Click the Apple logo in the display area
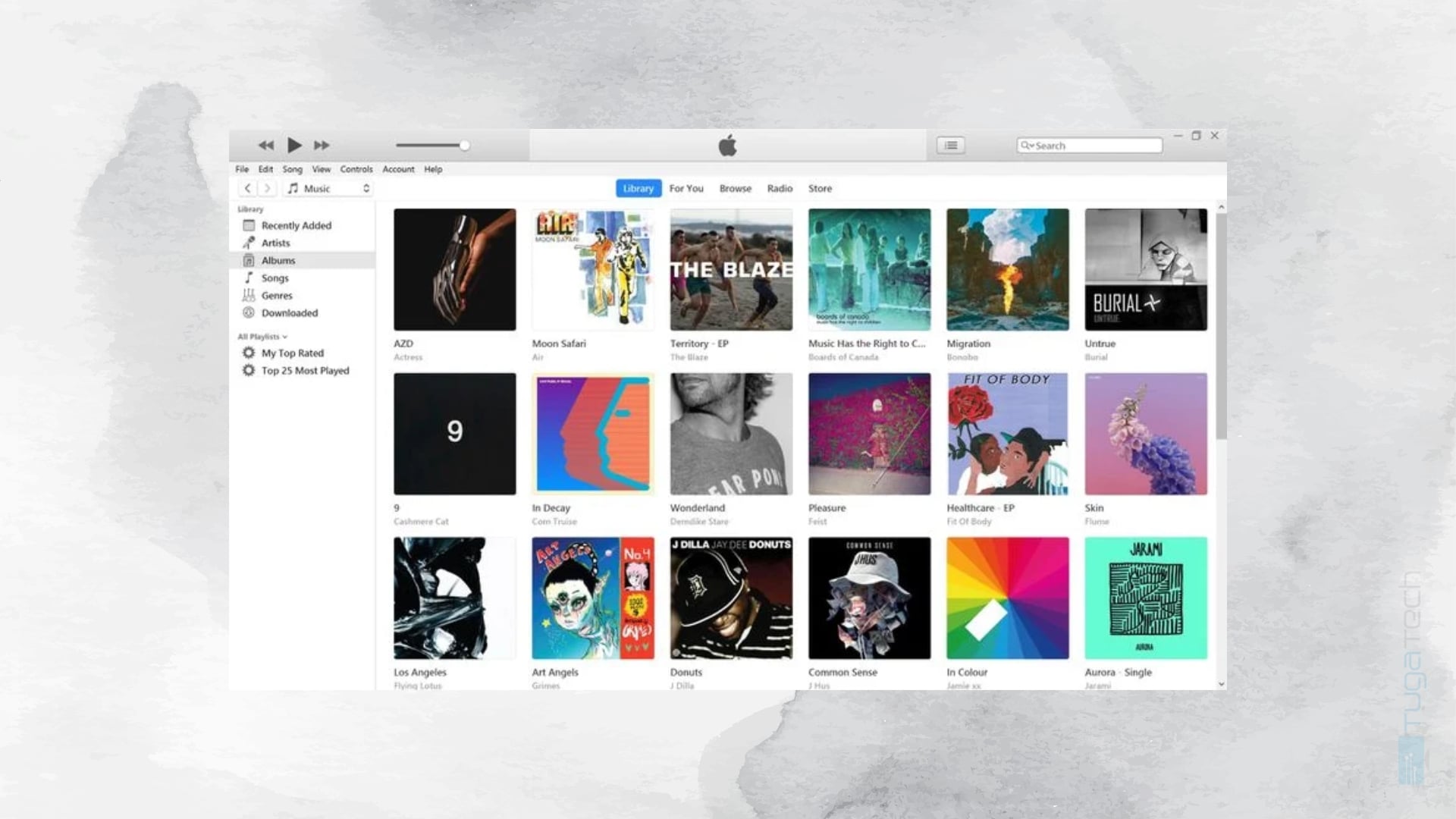This screenshot has width=1456, height=819. click(x=727, y=145)
